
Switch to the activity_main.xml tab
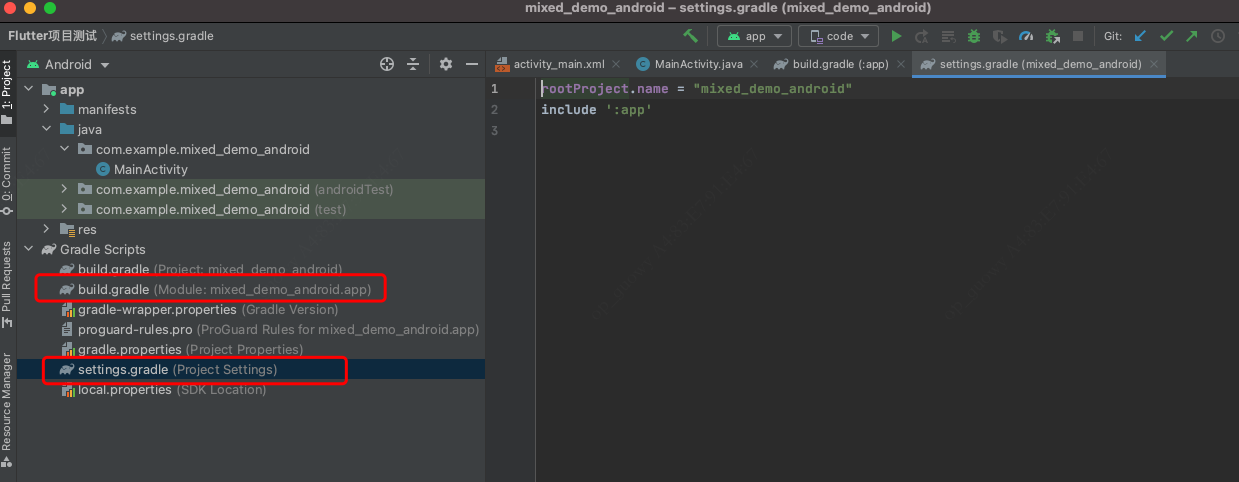[558, 64]
